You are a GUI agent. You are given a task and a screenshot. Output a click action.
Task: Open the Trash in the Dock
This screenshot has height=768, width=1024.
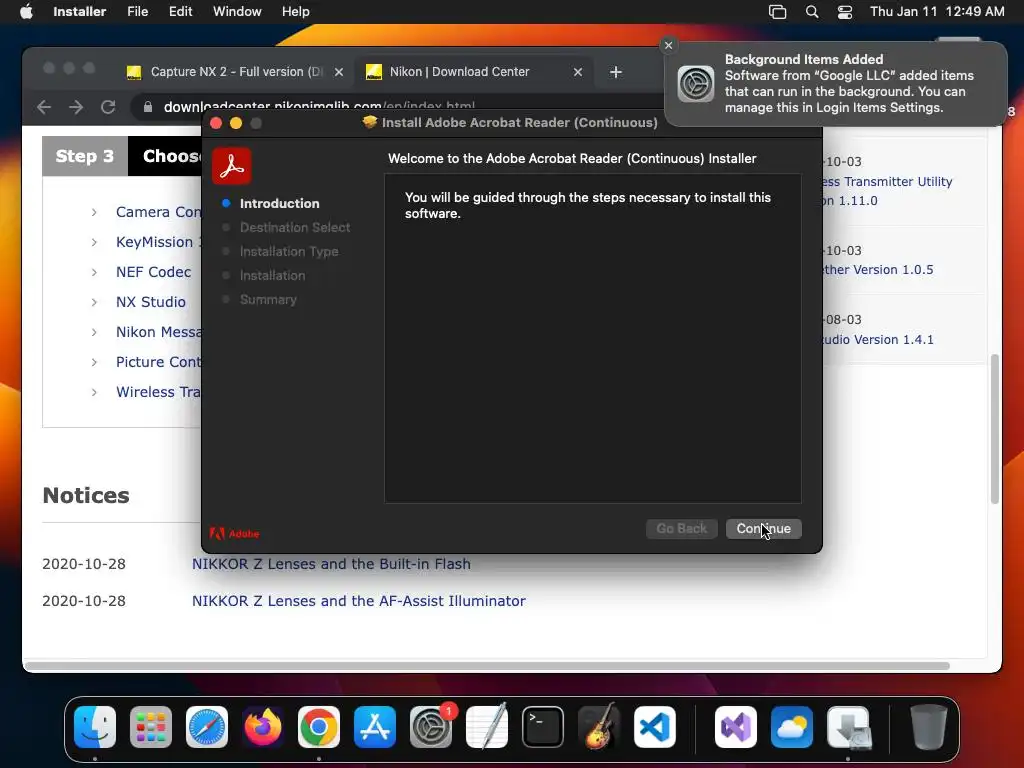(x=928, y=727)
